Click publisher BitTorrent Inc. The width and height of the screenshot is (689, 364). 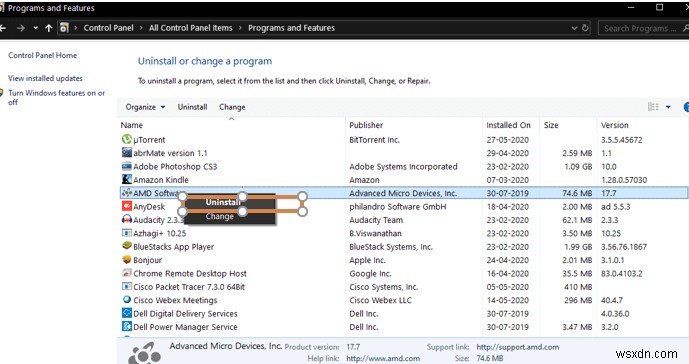(x=374, y=140)
